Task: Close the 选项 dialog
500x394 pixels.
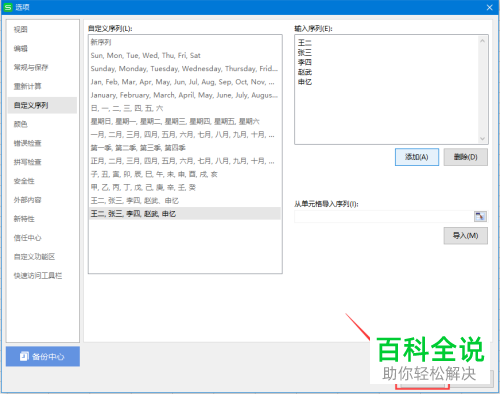Action: tap(489, 7)
